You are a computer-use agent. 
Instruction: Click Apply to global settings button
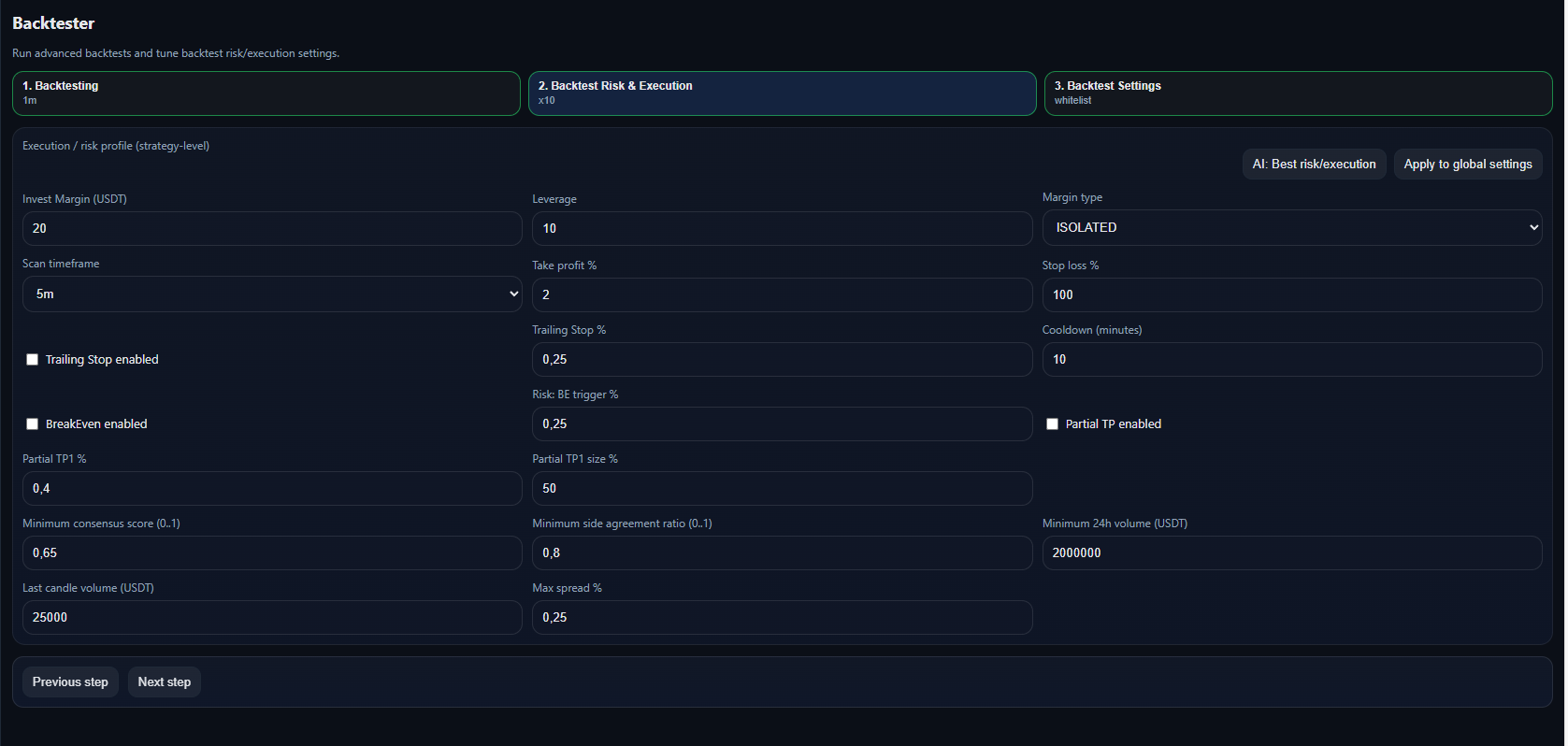click(1468, 165)
